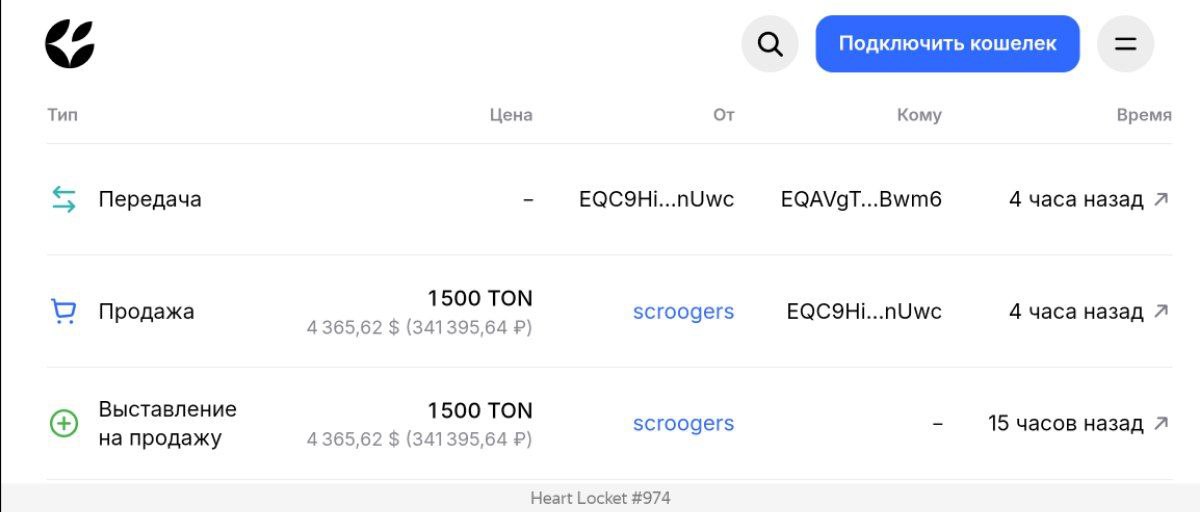Click the Heart Locket #974 caption
This screenshot has width=1200, height=512.
pos(600,498)
